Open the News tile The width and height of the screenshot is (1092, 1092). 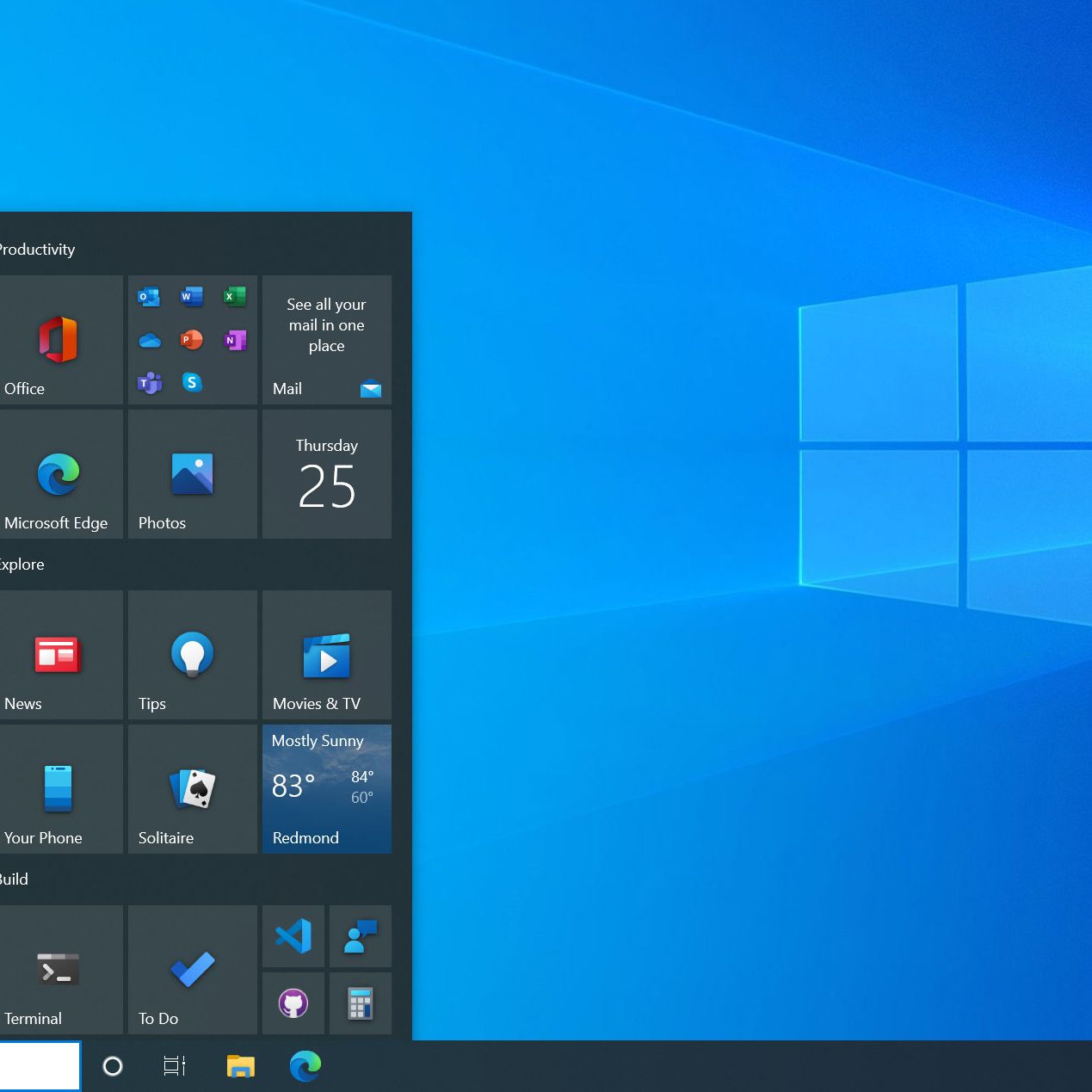[x=59, y=656]
